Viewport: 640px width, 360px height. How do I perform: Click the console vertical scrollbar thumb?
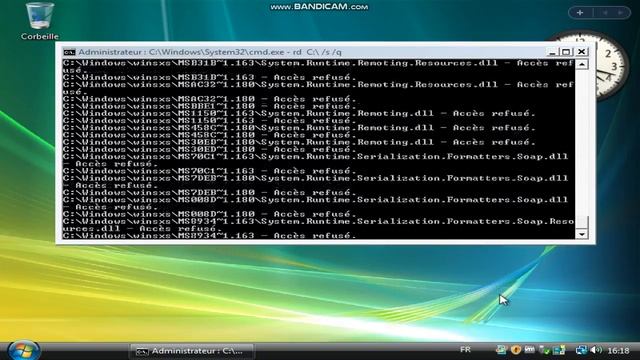pos(582,222)
